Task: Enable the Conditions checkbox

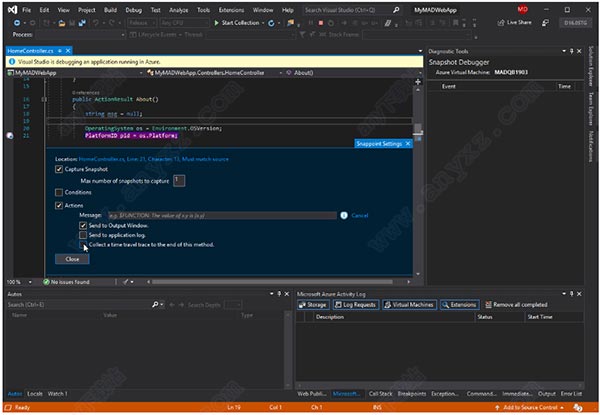Action: click(59, 192)
